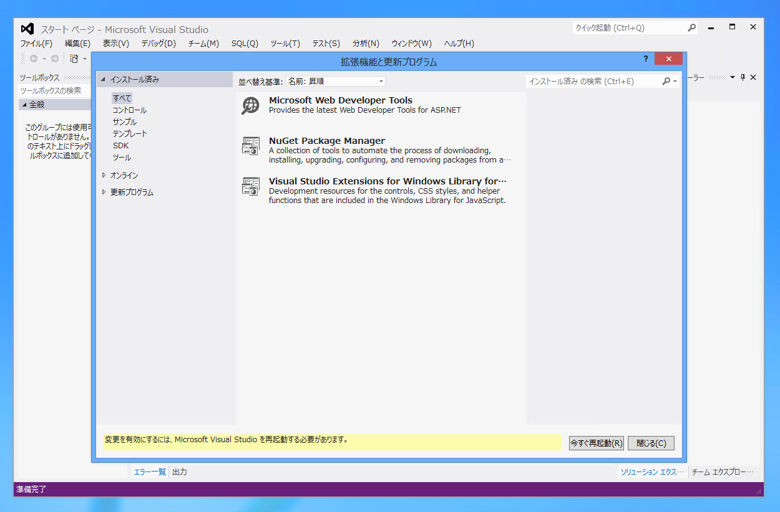
Task: Switch to the エラー一覧 tab
Action: [149, 472]
